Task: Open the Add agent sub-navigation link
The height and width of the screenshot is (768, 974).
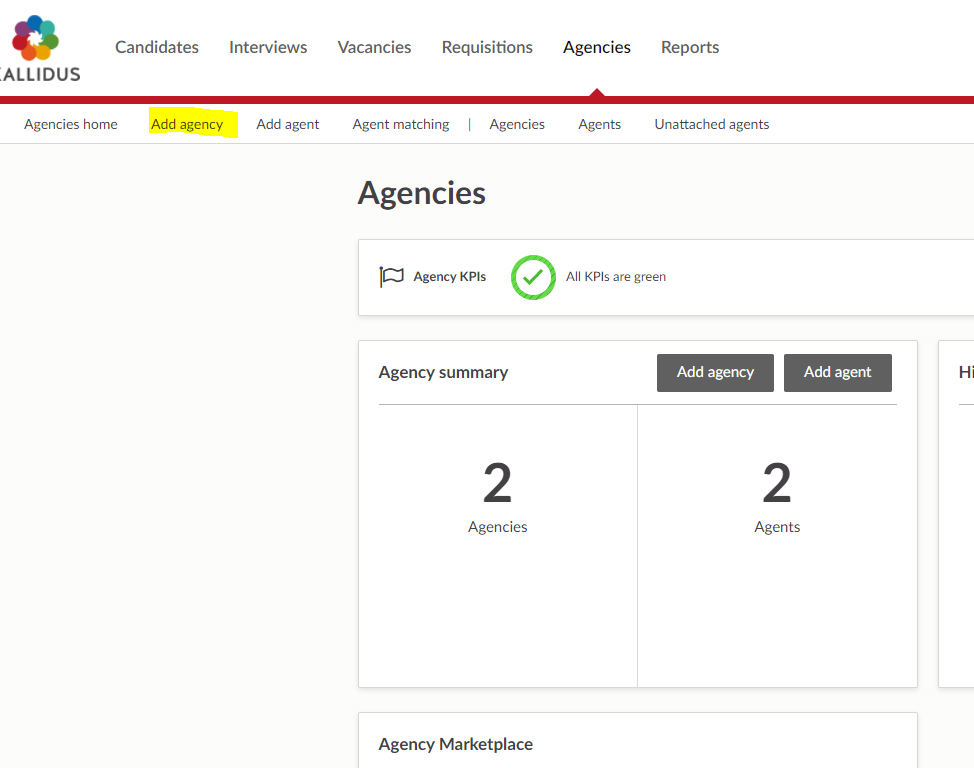Action: coord(287,123)
